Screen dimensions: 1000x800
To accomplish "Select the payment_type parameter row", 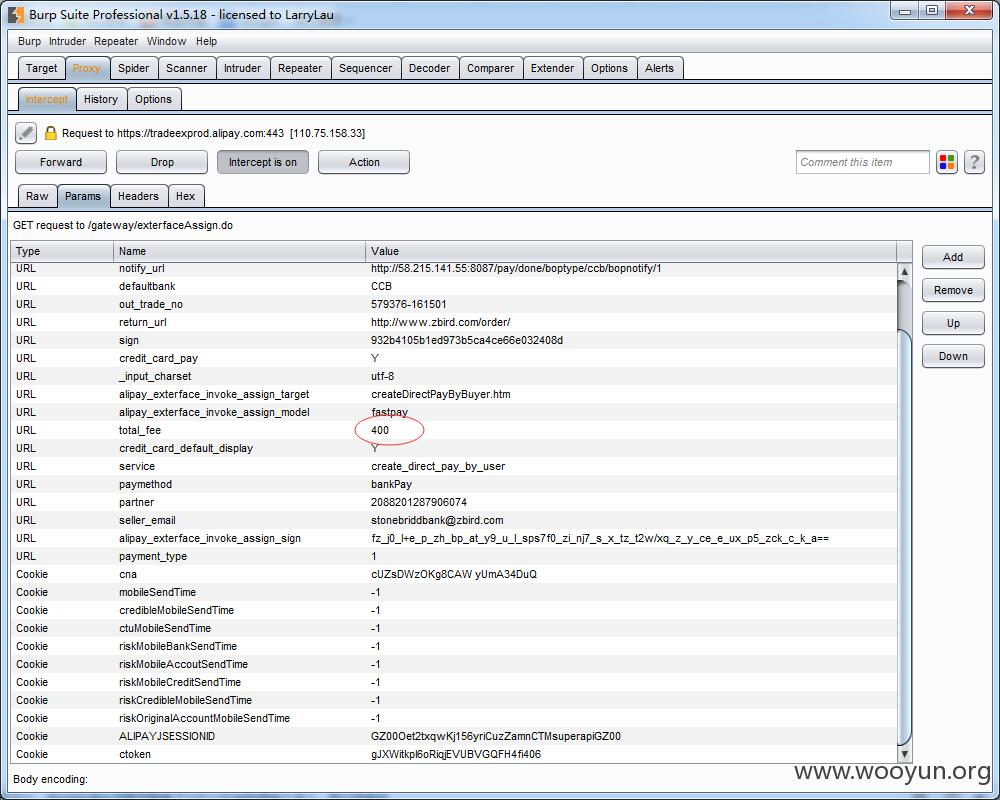I will (453, 556).
